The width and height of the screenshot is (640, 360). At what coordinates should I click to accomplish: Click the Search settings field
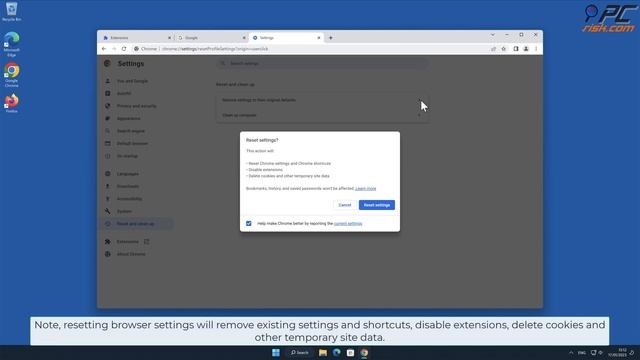coord(322,64)
